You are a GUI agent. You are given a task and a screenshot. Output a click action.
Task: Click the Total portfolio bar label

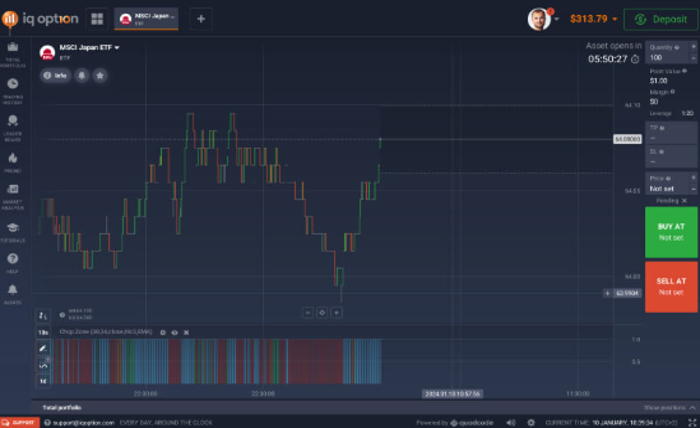(62, 407)
